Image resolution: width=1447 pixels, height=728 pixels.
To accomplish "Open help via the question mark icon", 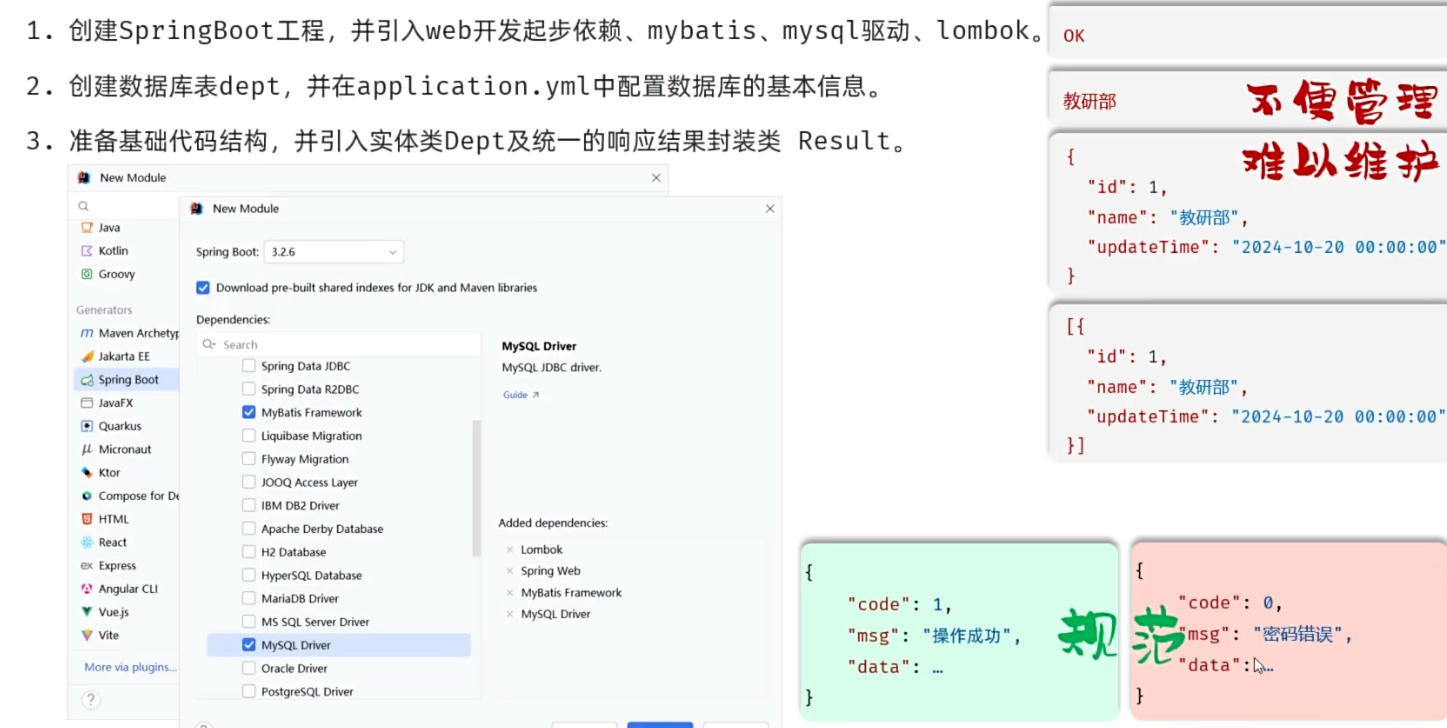I will (x=90, y=700).
